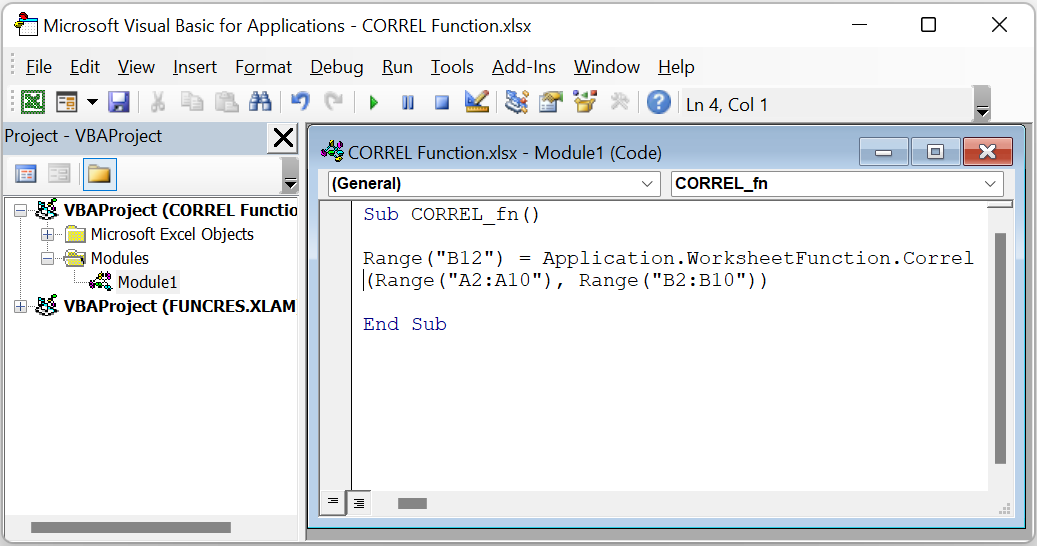Click Project pane horizontal scrollbar
1037x546 pixels.
131,527
